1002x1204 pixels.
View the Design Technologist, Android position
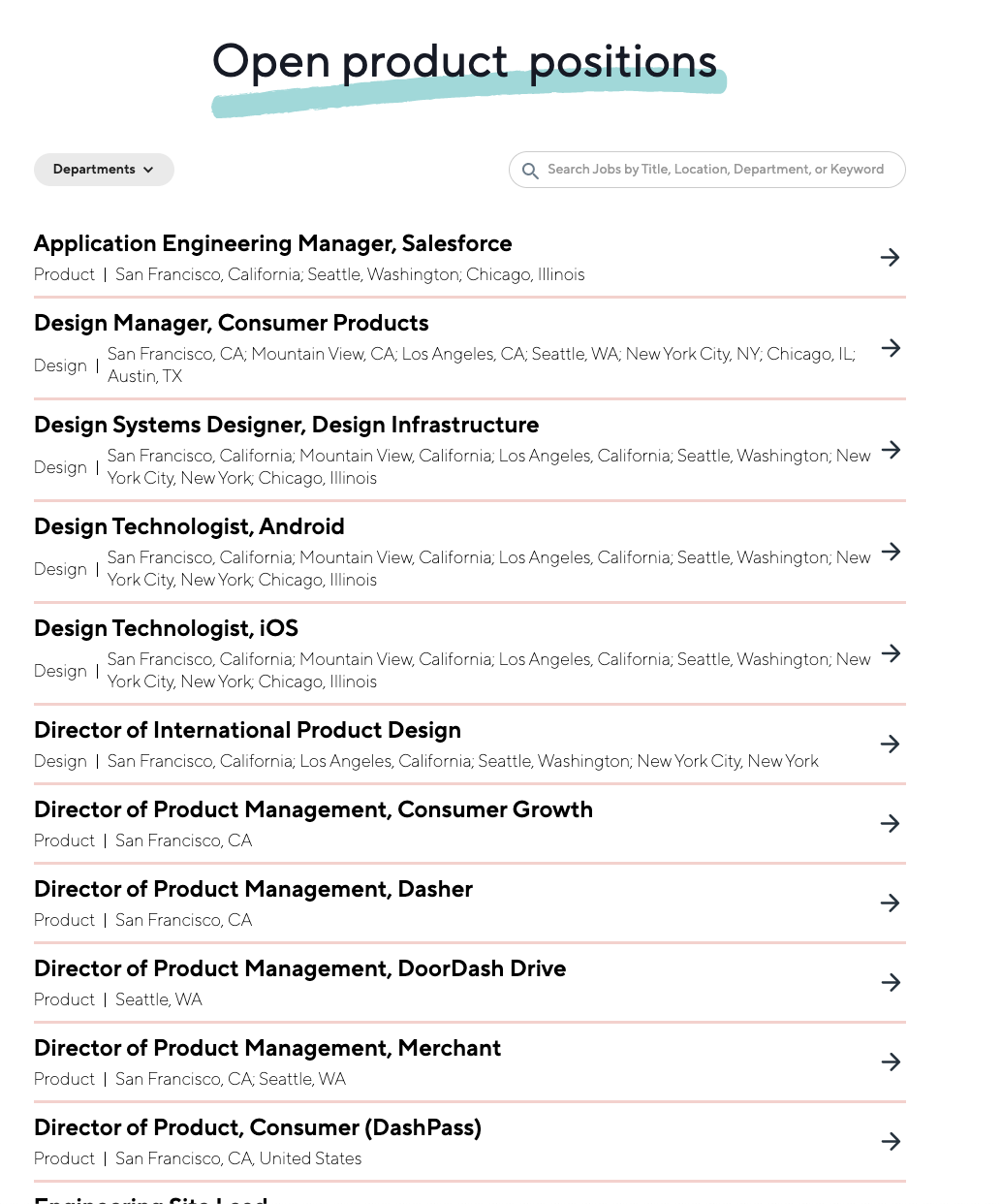189,526
